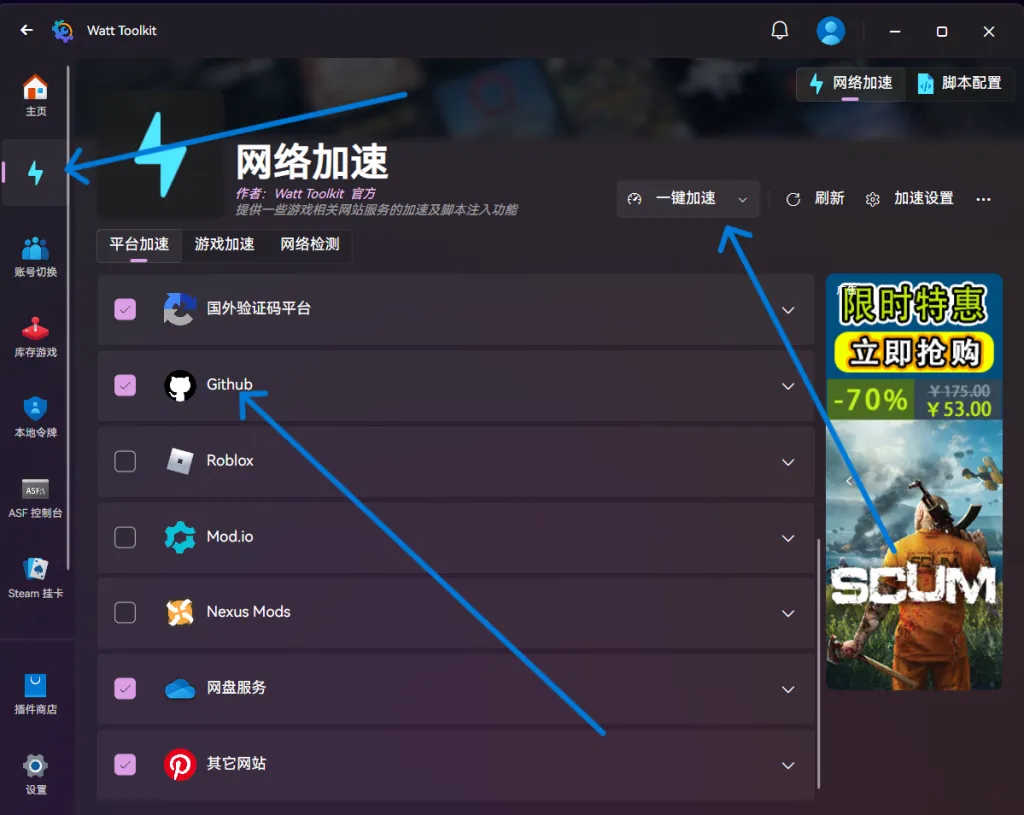Image resolution: width=1024 pixels, height=815 pixels.
Task: Go back using the back arrow
Action: (27, 30)
